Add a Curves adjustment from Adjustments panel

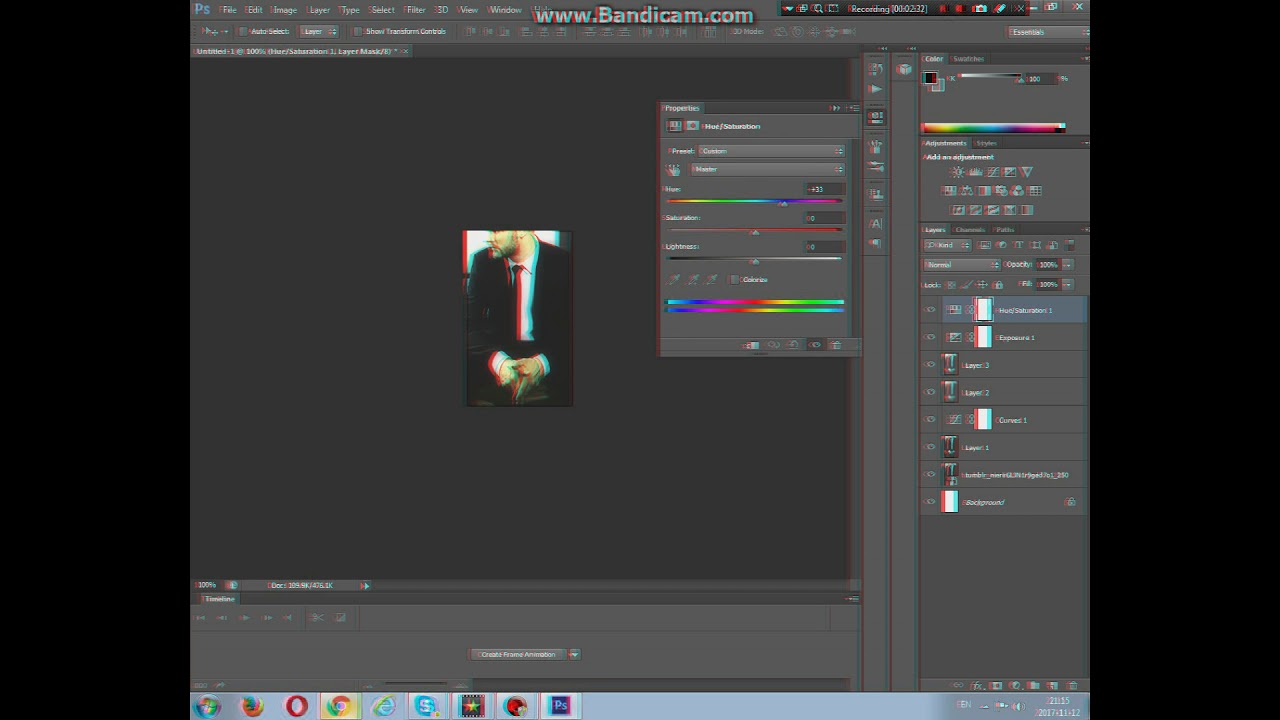coord(992,172)
